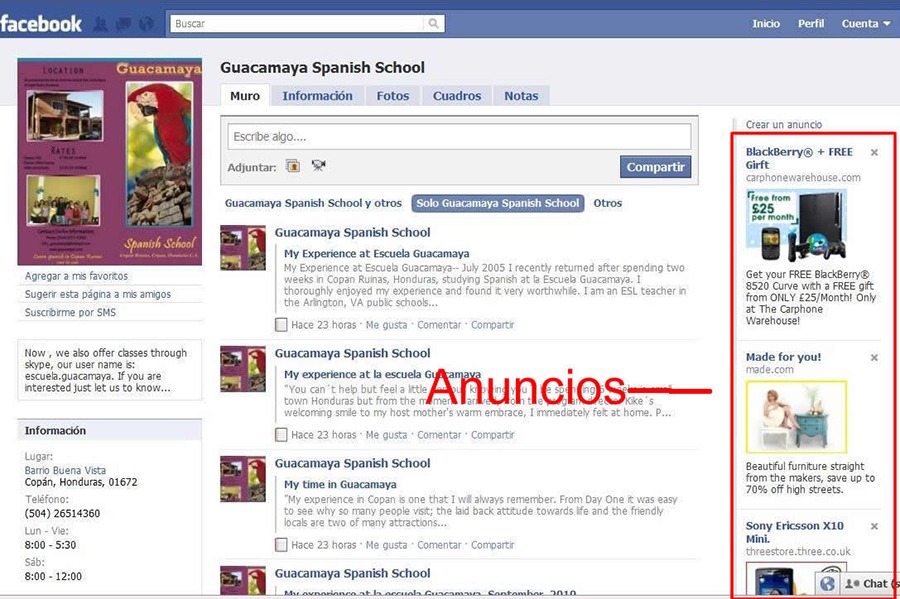
Task: Close the Made for you ad
Action: click(874, 357)
